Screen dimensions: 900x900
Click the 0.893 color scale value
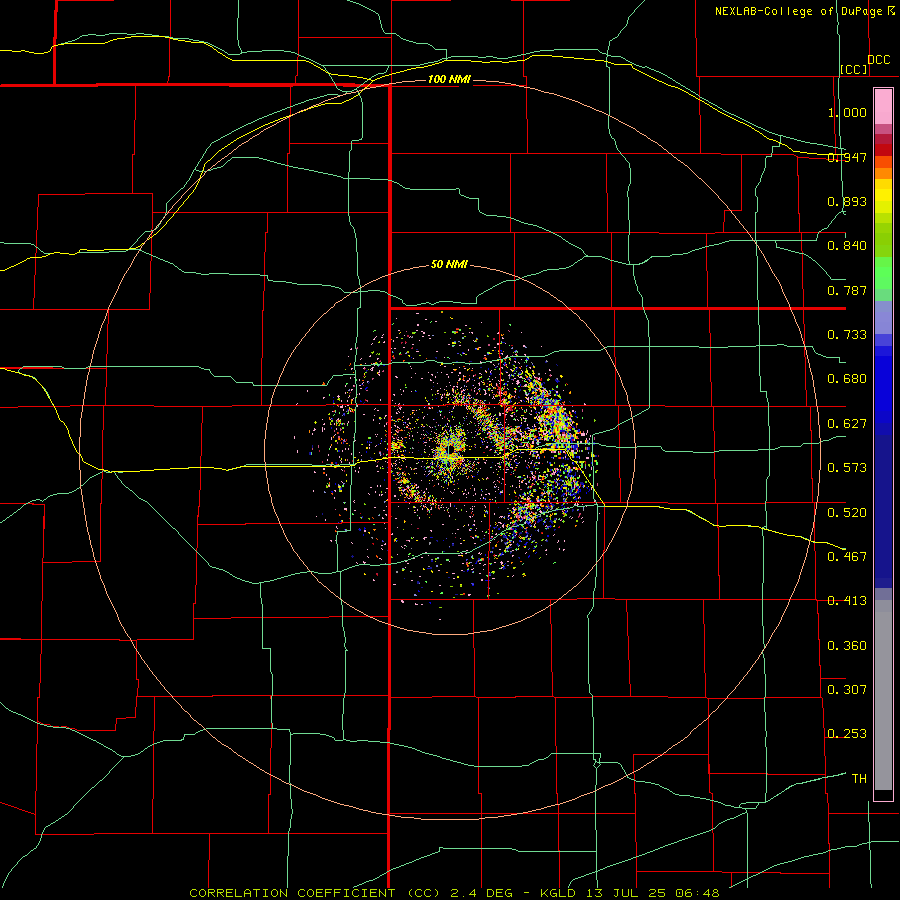point(847,201)
